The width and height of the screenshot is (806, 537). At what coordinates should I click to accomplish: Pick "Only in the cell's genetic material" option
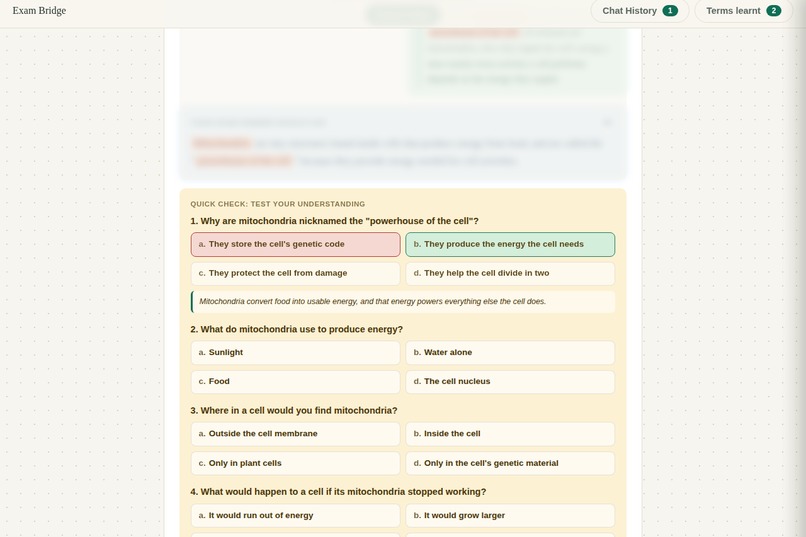(510, 464)
